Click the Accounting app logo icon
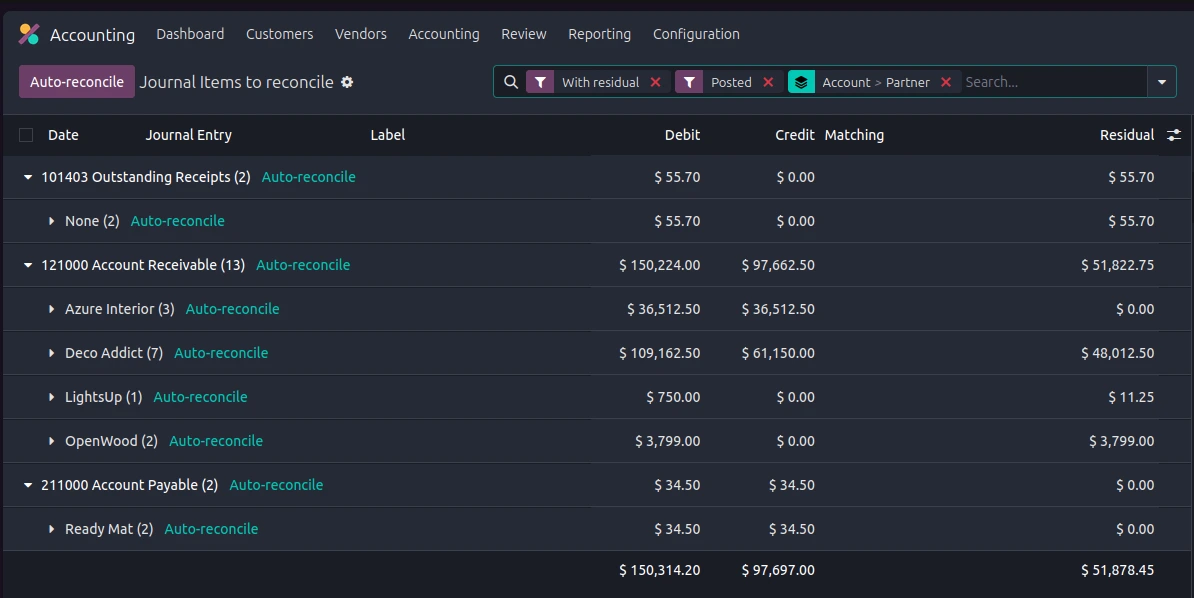 (29, 34)
